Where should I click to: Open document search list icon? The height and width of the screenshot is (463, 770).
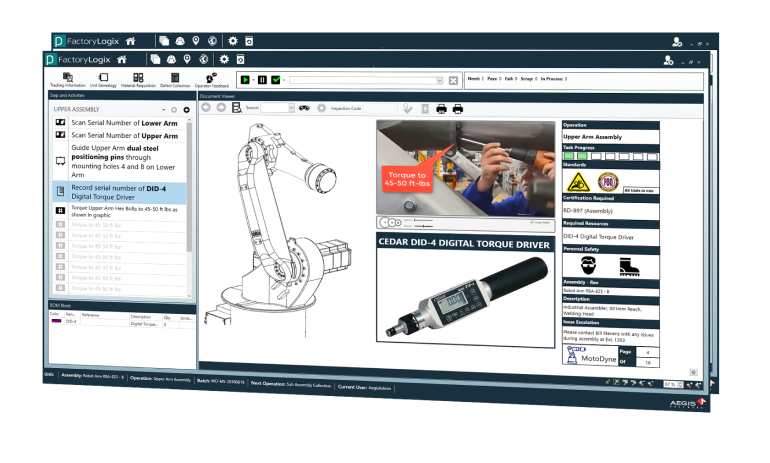click(x=237, y=108)
